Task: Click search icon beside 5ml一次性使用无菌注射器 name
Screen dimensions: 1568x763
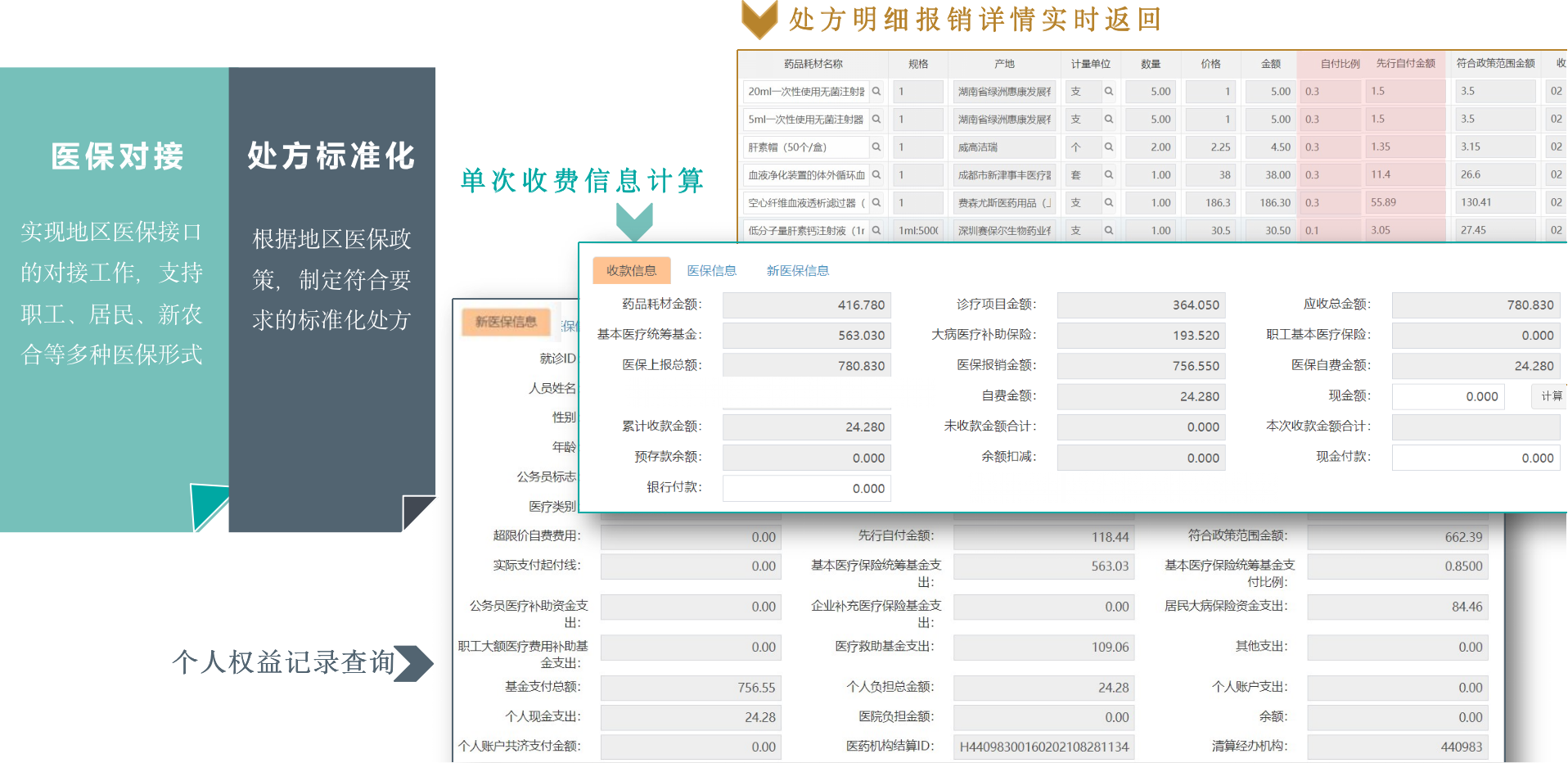Action: point(876,120)
